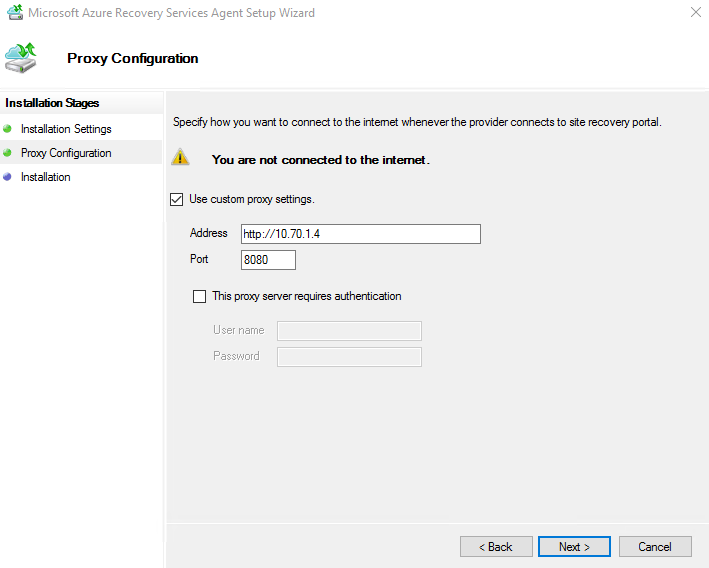Click the Port label
This screenshot has width=709, height=568.
tap(199, 259)
